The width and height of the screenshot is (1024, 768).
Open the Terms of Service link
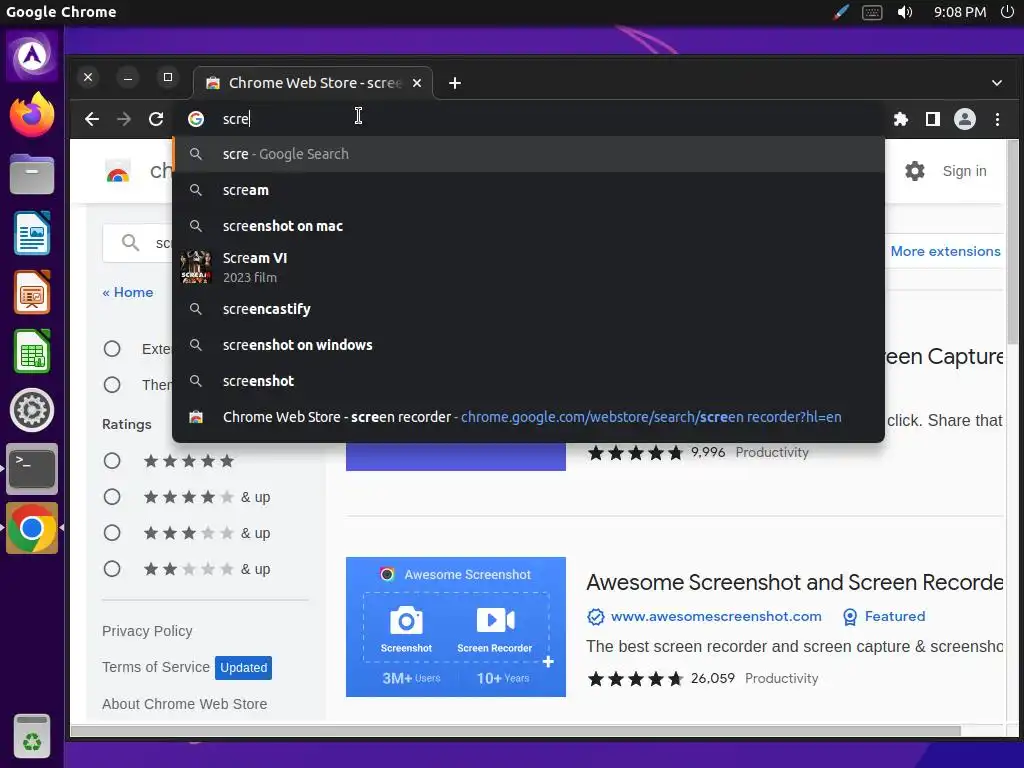155,667
